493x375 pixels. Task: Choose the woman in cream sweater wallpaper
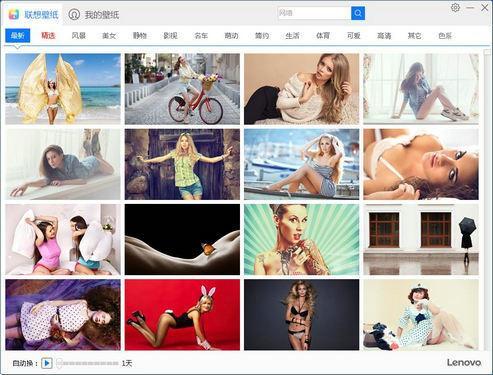302,89
